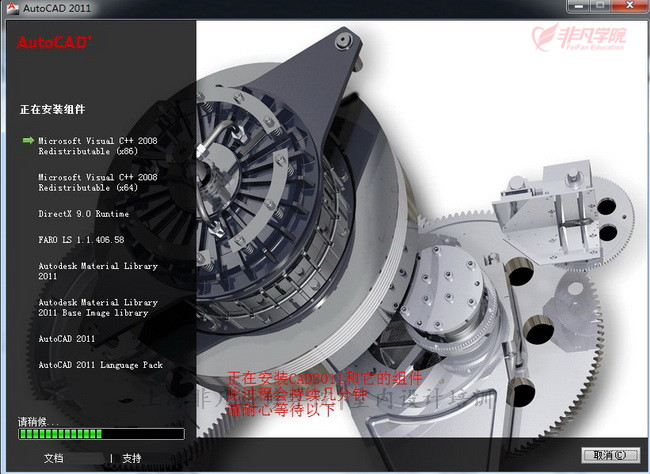Select AutoCAD 2011 Language Pack entry

[100, 365]
